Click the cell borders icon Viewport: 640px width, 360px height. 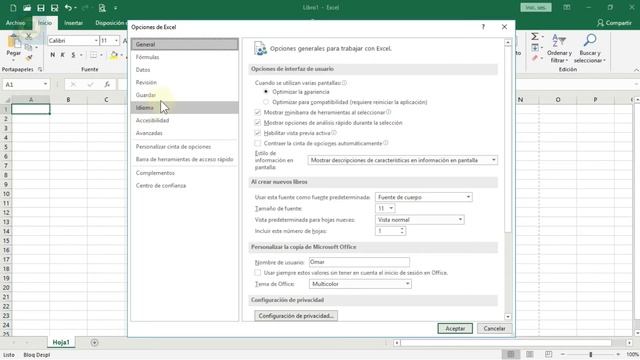93,55
